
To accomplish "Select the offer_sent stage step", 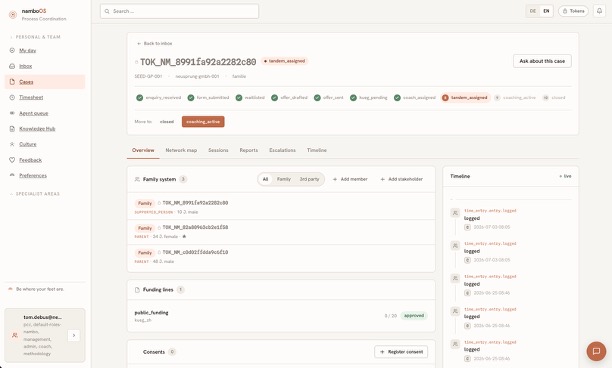I will [329, 98].
